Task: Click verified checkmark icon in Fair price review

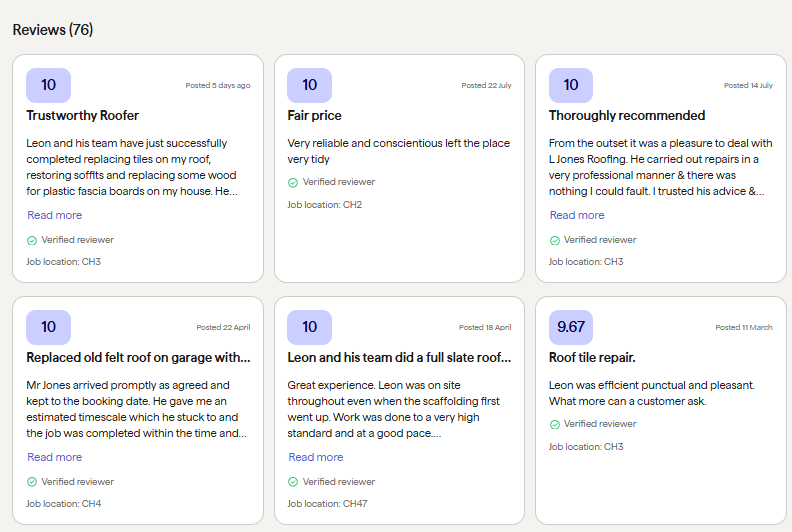Action: pos(293,183)
